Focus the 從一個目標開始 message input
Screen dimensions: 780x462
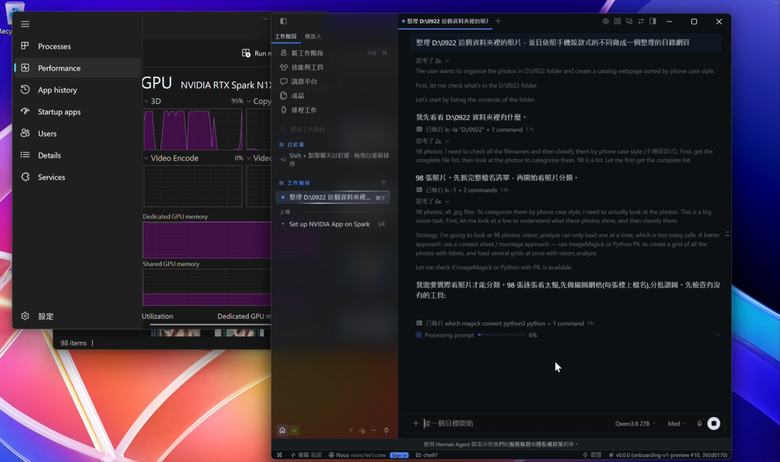pyautogui.click(x=515, y=424)
